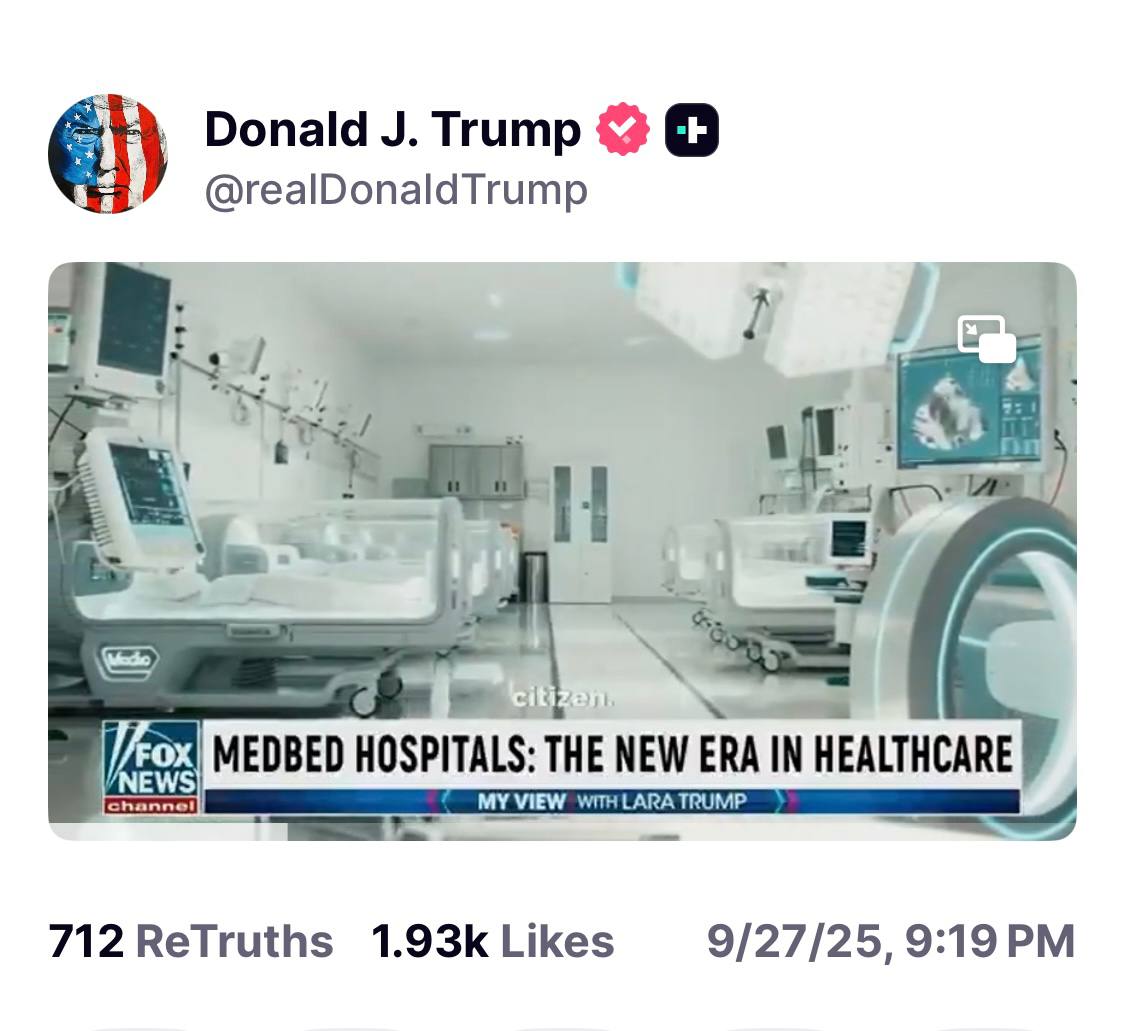Click the heart scan monitor in video
This screenshot has height=1031, width=1125.
coord(970,405)
